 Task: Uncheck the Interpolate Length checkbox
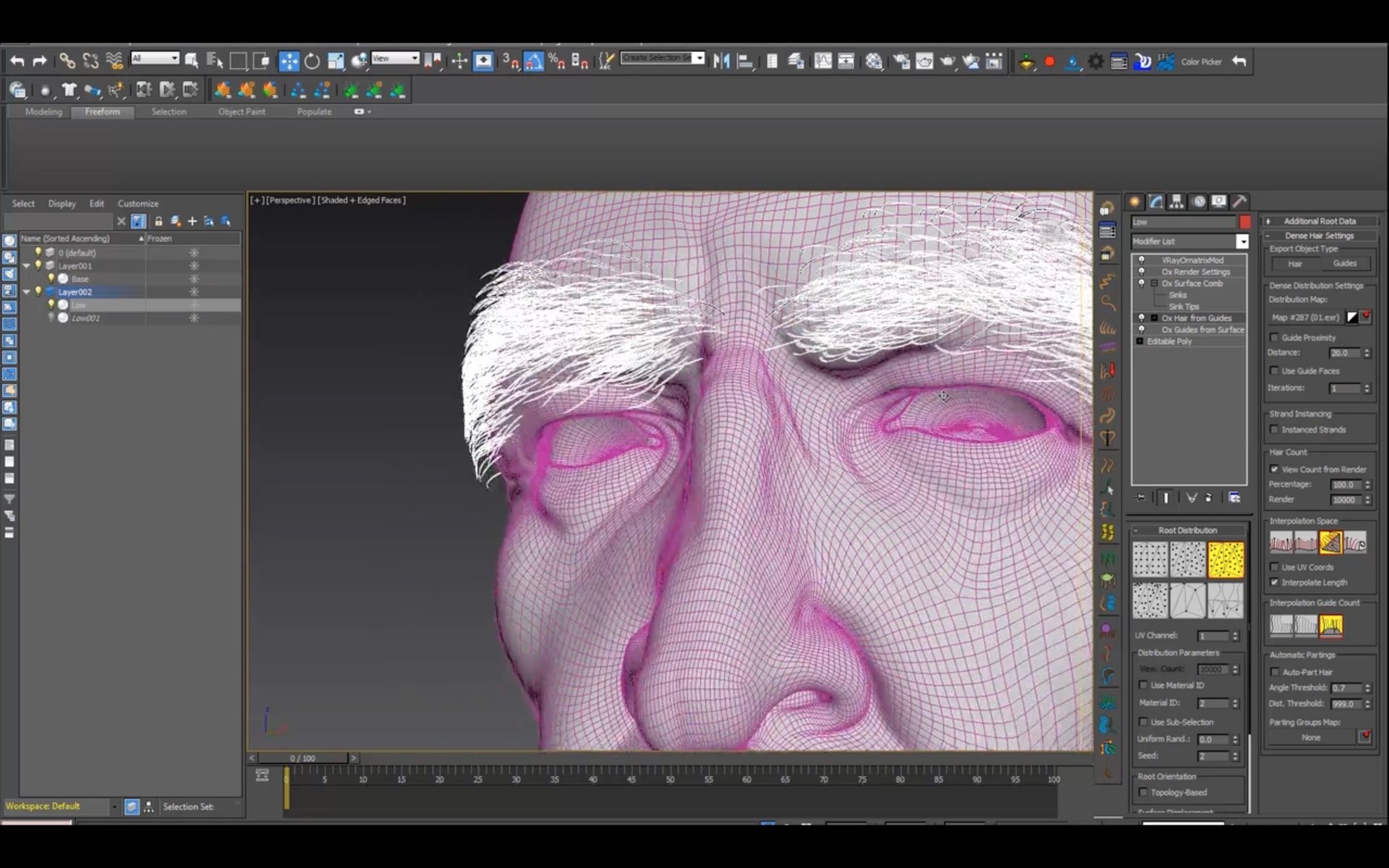coord(1274,582)
